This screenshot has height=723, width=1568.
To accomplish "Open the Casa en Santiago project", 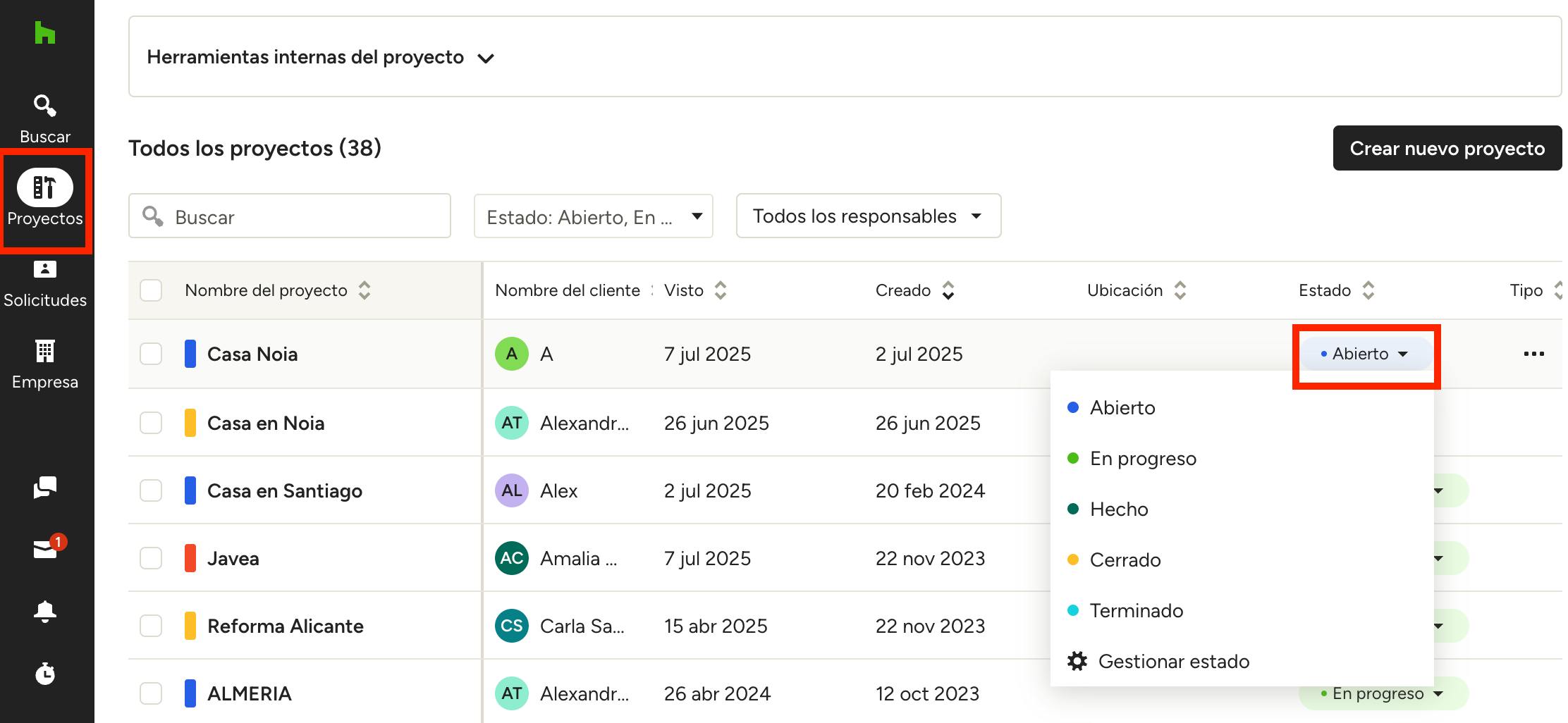I will coord(284,491).
